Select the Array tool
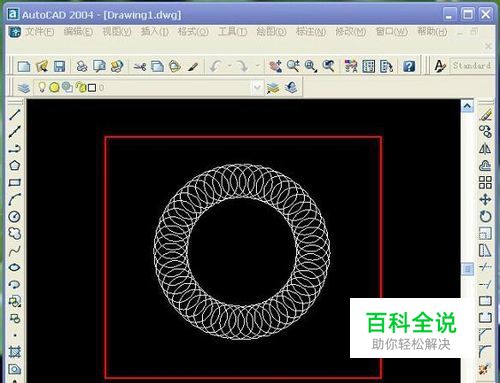The height and width of the screenshot is (383, 500). click(485, 183)
